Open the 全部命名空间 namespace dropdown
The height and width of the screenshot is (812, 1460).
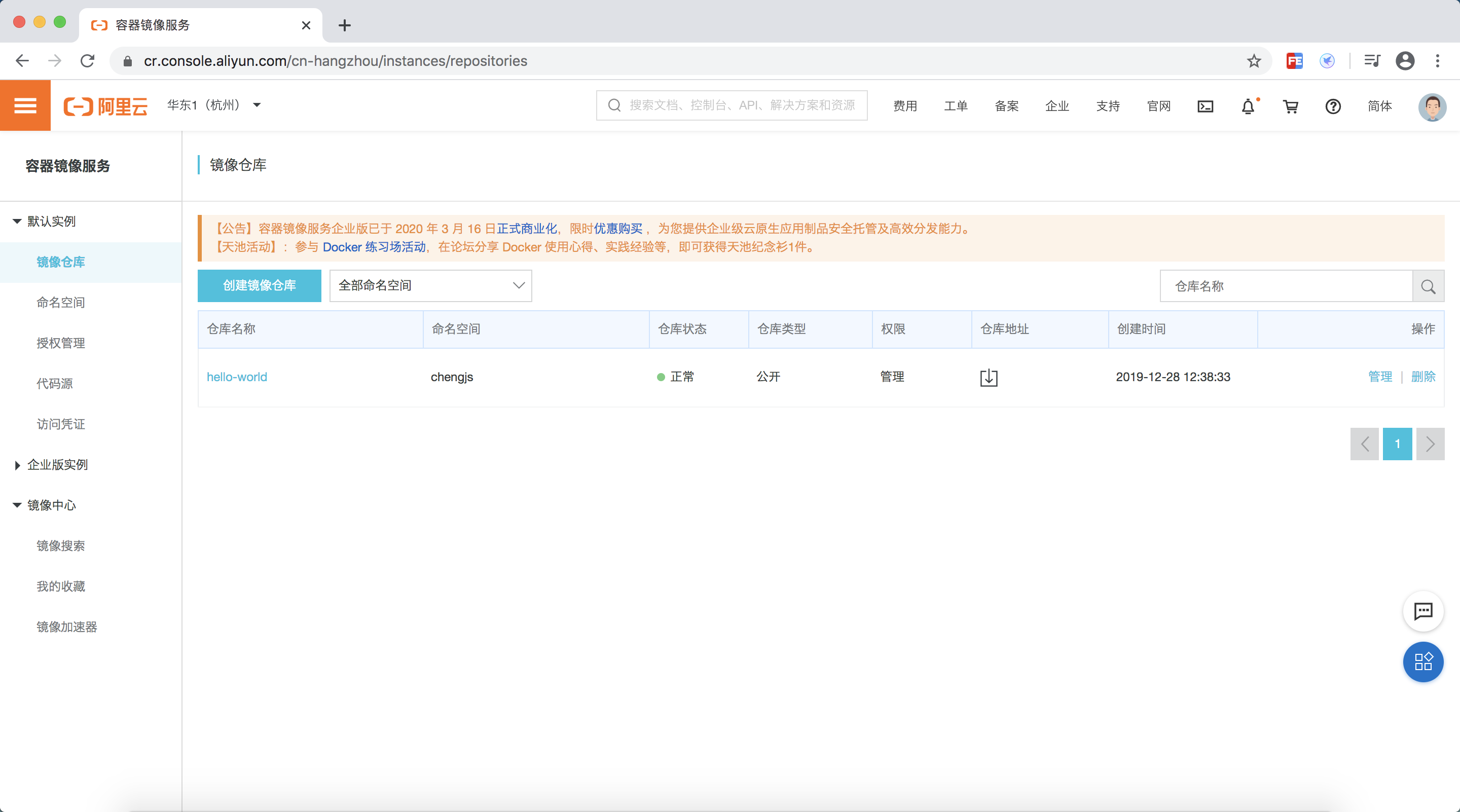pos(430,285)
